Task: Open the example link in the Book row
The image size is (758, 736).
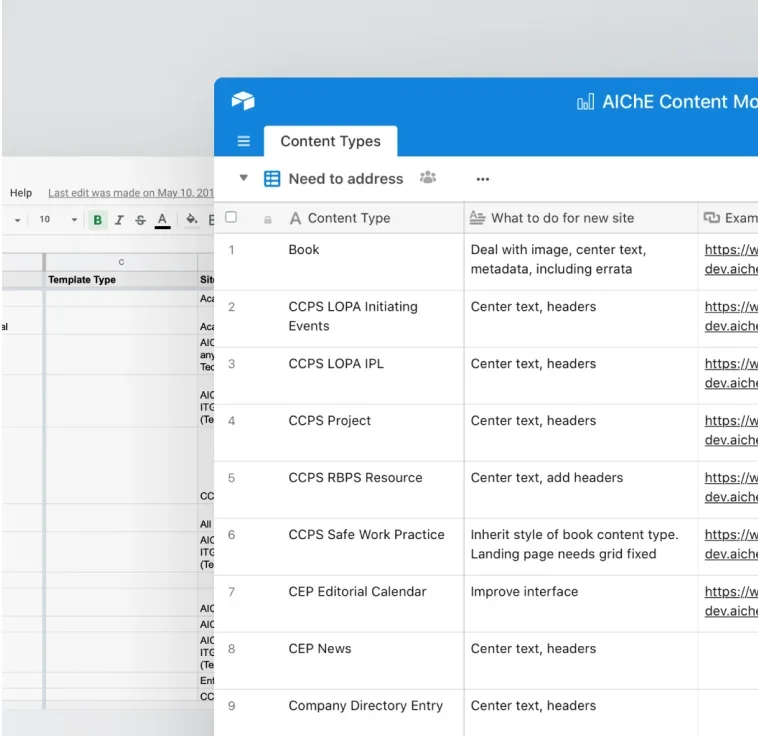Action: pyautogui.click(x=731, y=259)
